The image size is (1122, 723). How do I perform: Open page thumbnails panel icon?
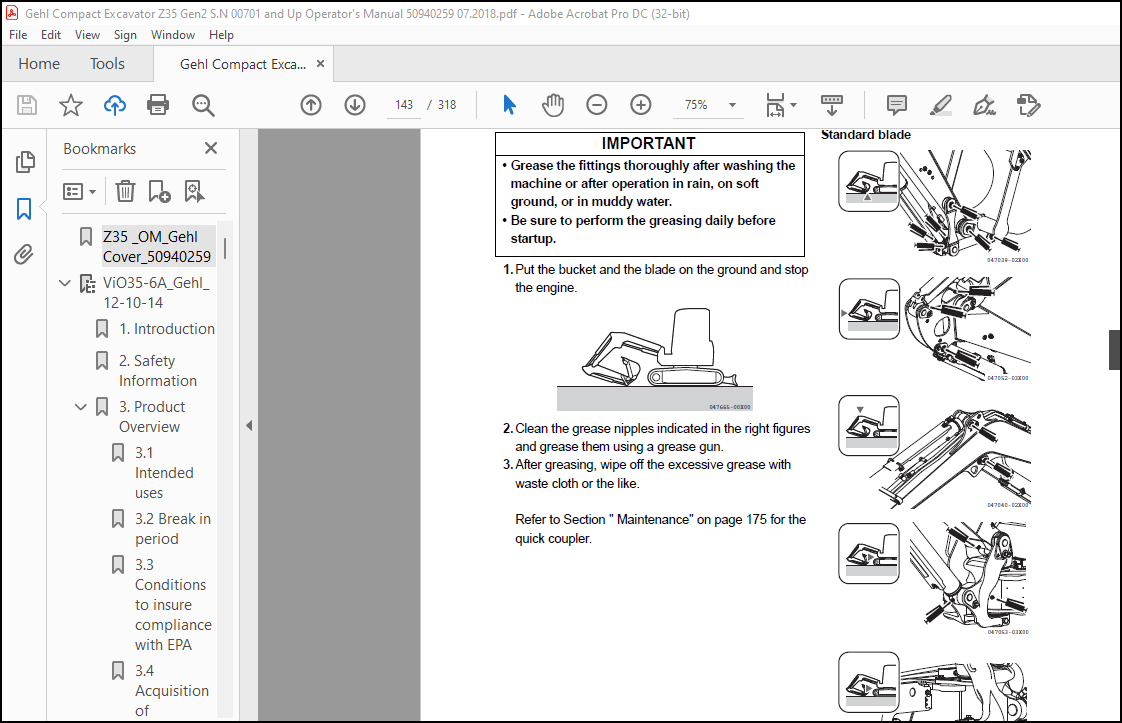click(25, 162)
